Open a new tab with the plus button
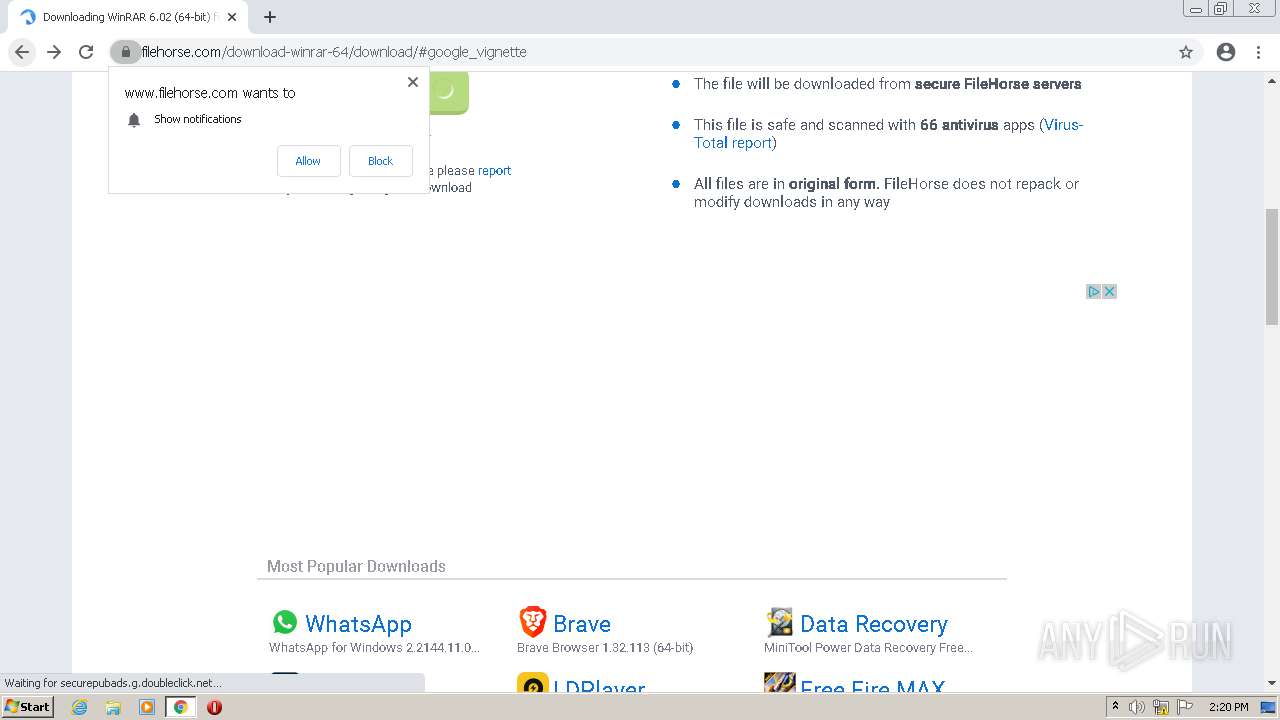 click(x=270, y=17)
